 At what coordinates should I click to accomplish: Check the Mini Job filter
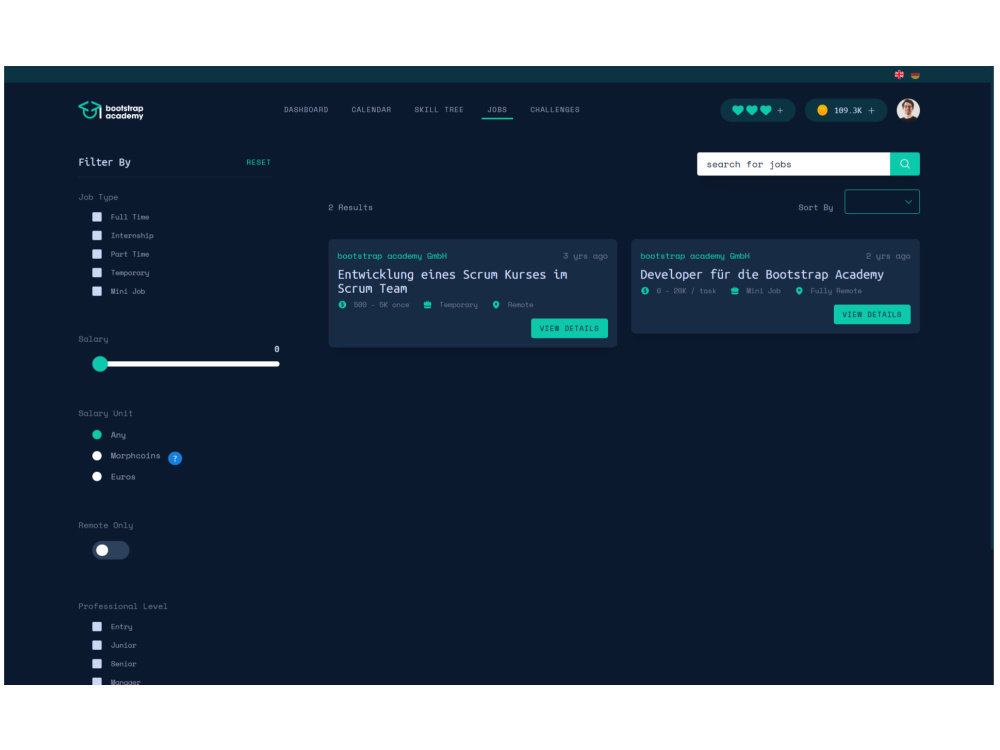[x=97, y=291]
